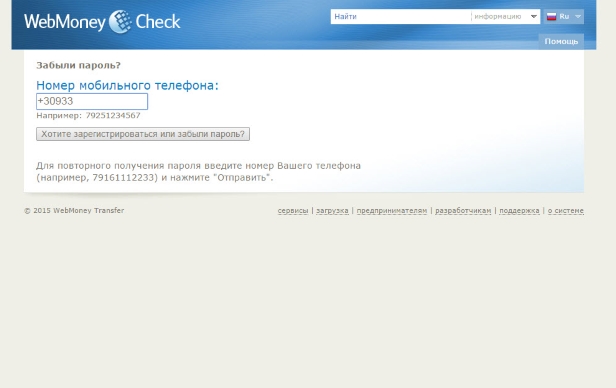Focus the Найти search field

click(400, 16)
